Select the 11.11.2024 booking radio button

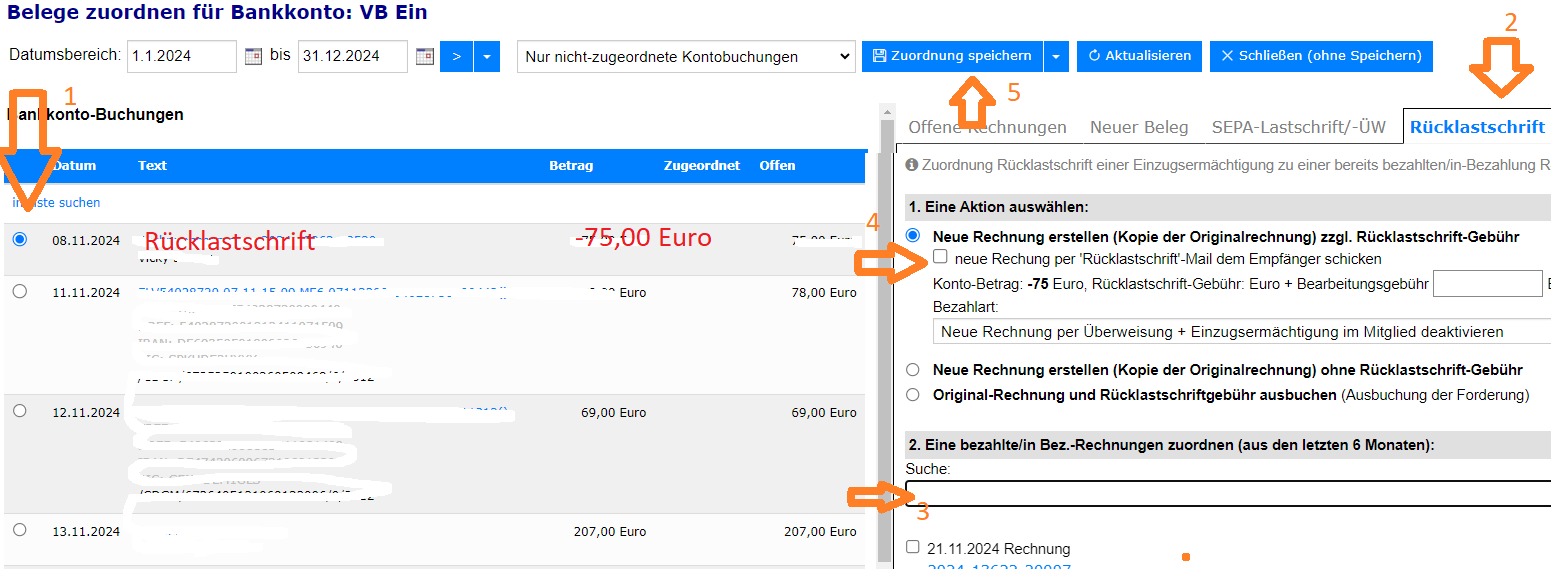pos(20,291)
